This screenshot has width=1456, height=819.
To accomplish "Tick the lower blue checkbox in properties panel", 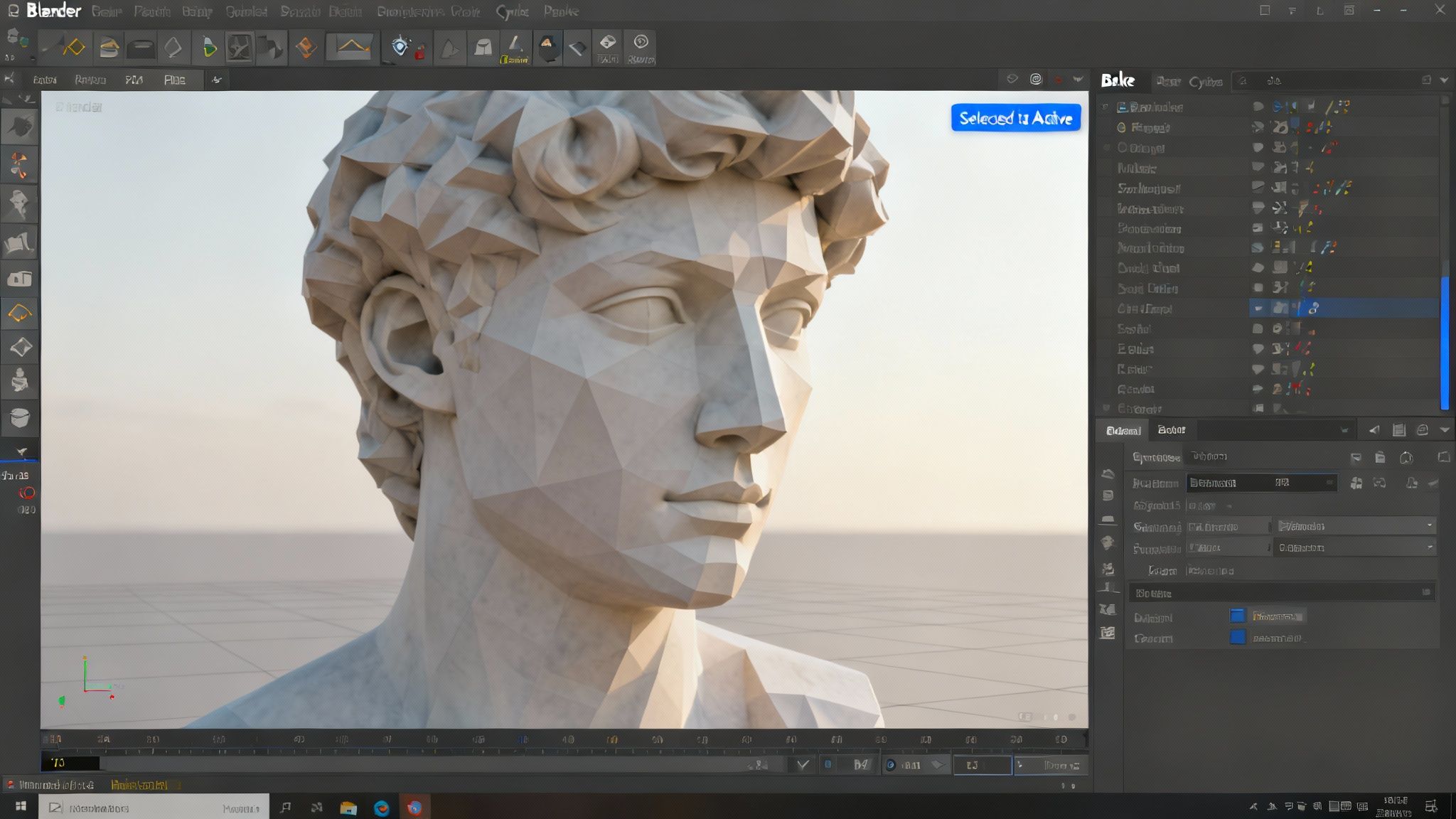I will (x=1238, y=637).
